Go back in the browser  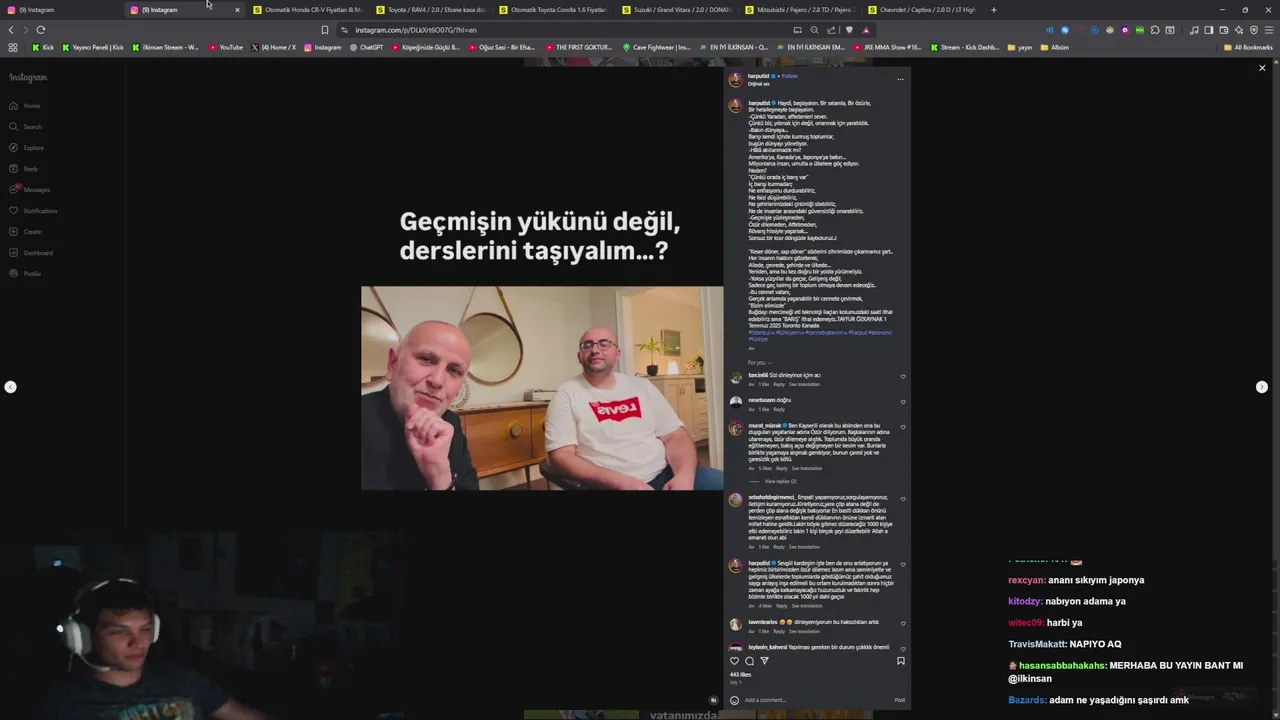[11, 30]
